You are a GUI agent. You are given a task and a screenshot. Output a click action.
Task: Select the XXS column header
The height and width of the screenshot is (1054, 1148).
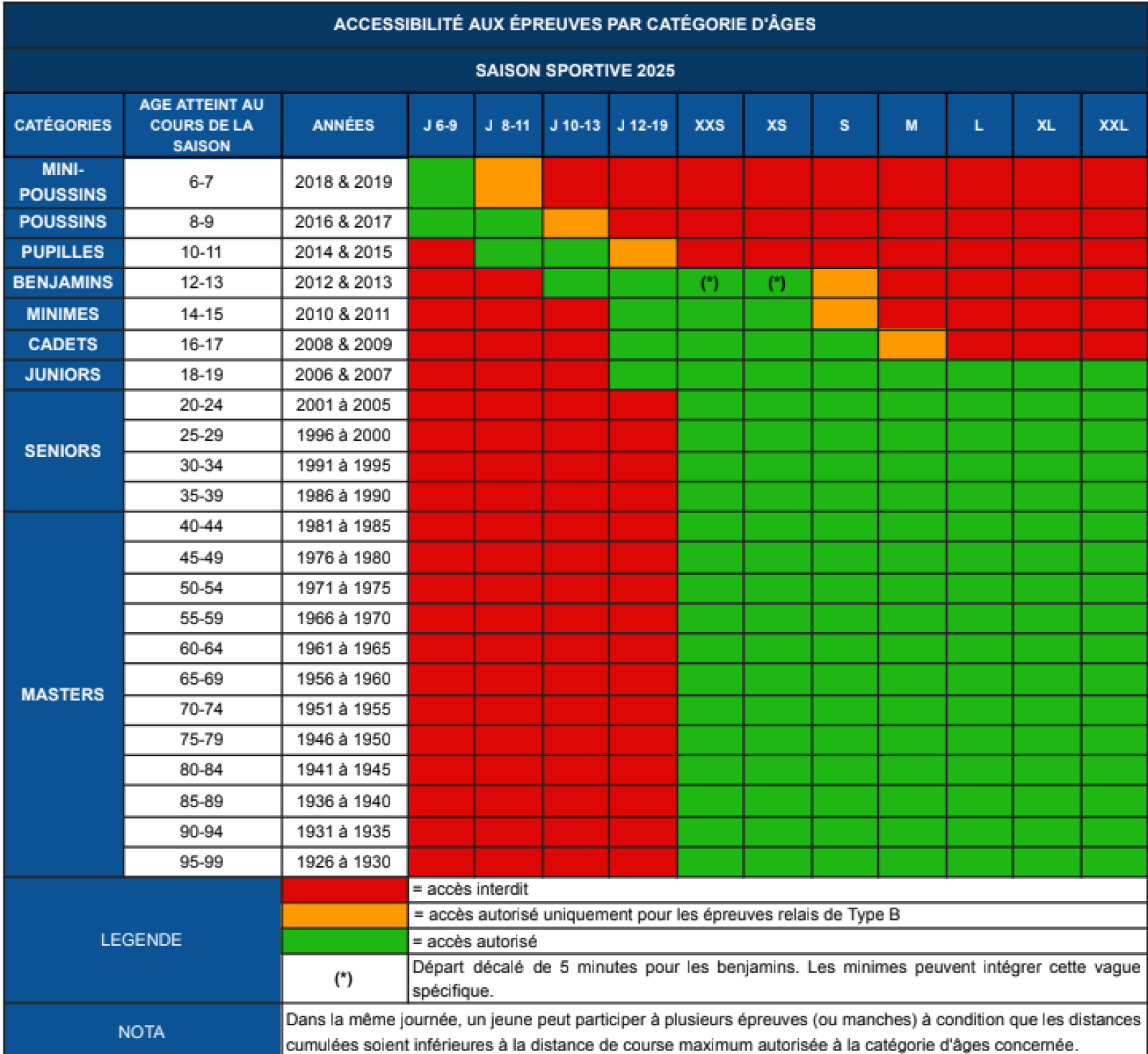(710, 126)
